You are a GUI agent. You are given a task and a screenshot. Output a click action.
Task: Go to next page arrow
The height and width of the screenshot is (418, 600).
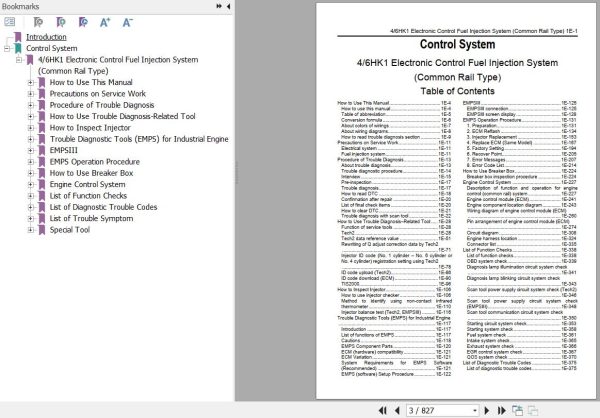coord(487,410)
